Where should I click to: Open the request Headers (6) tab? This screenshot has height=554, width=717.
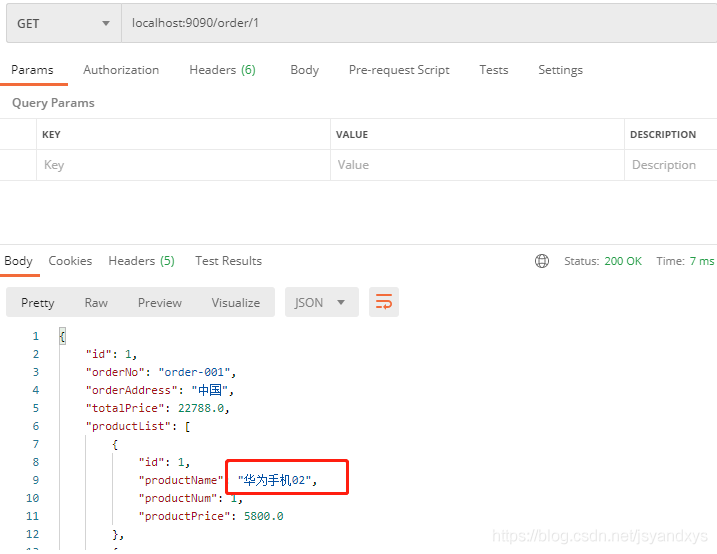click(x=223, y=70)
